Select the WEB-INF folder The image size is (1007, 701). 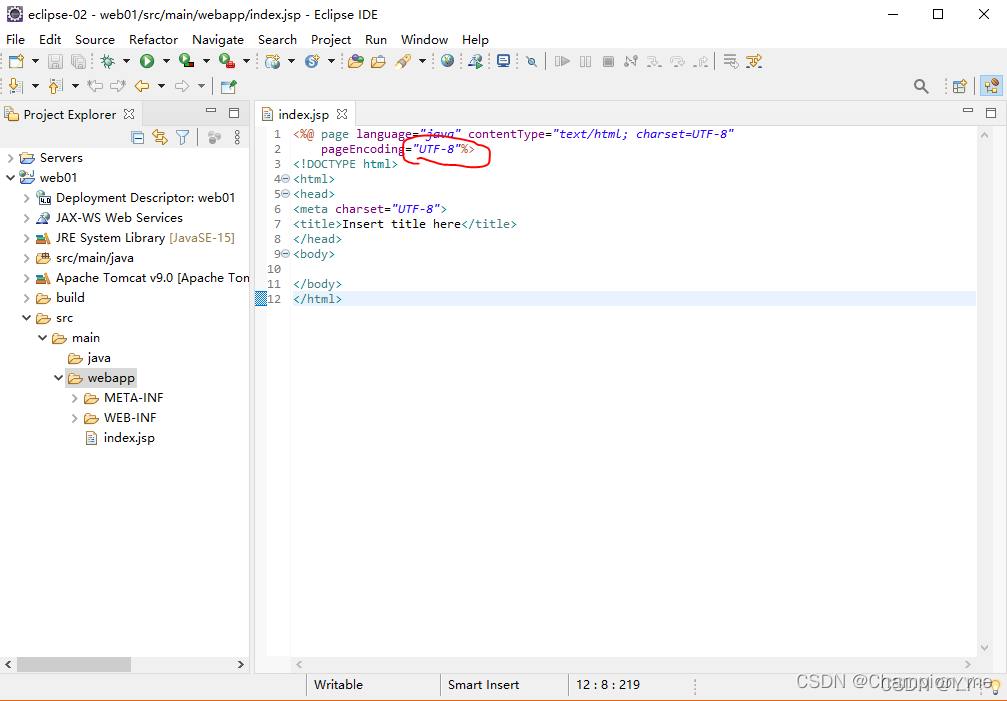pyautogui.click(x=130, y=418)
